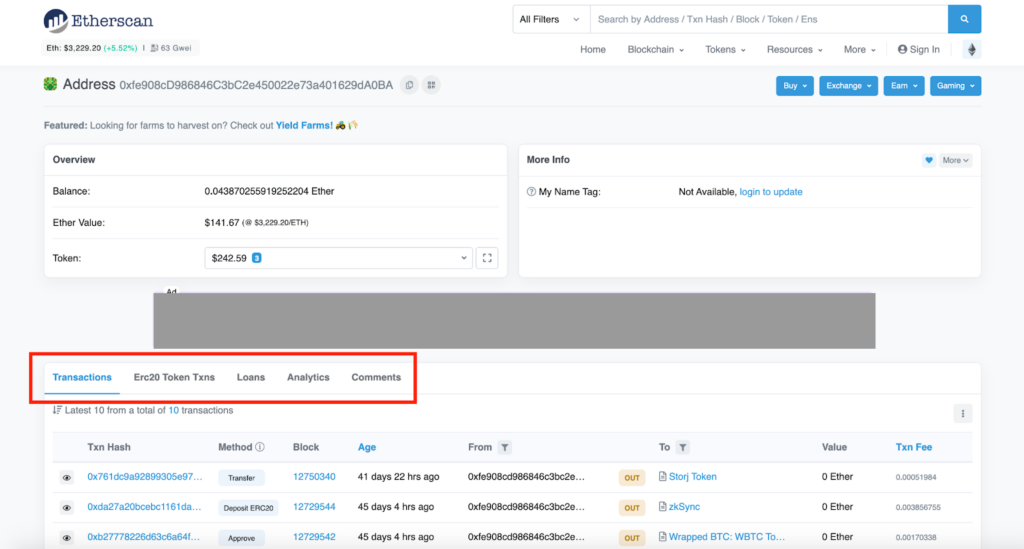1024x549 pixels.
Task: Open the Buy dropdown button
Action: coord(795,86)
